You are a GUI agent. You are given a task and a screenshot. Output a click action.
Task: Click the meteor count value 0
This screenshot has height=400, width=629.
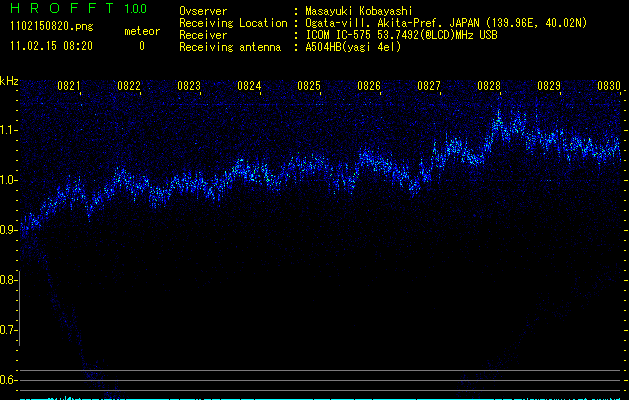point(142,46)
